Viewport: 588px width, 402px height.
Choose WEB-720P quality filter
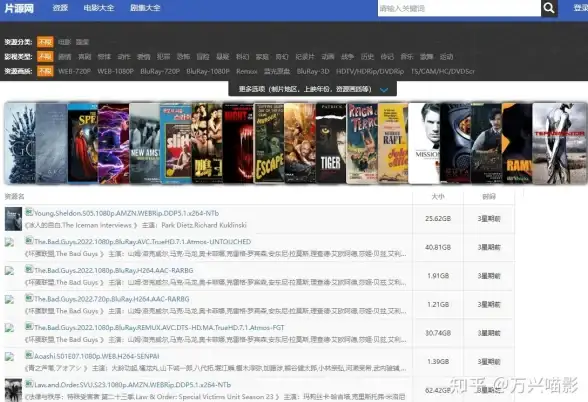tap(74, 71)
